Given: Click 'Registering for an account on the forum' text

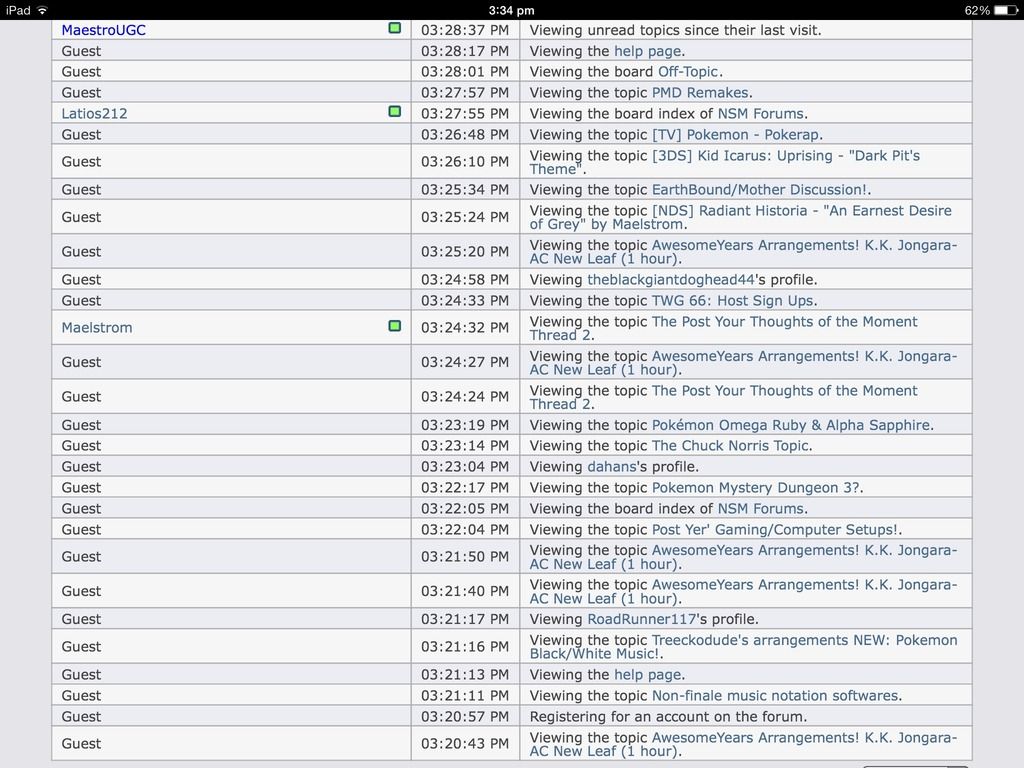Looking at the screenshot, I should pos(668,716).
